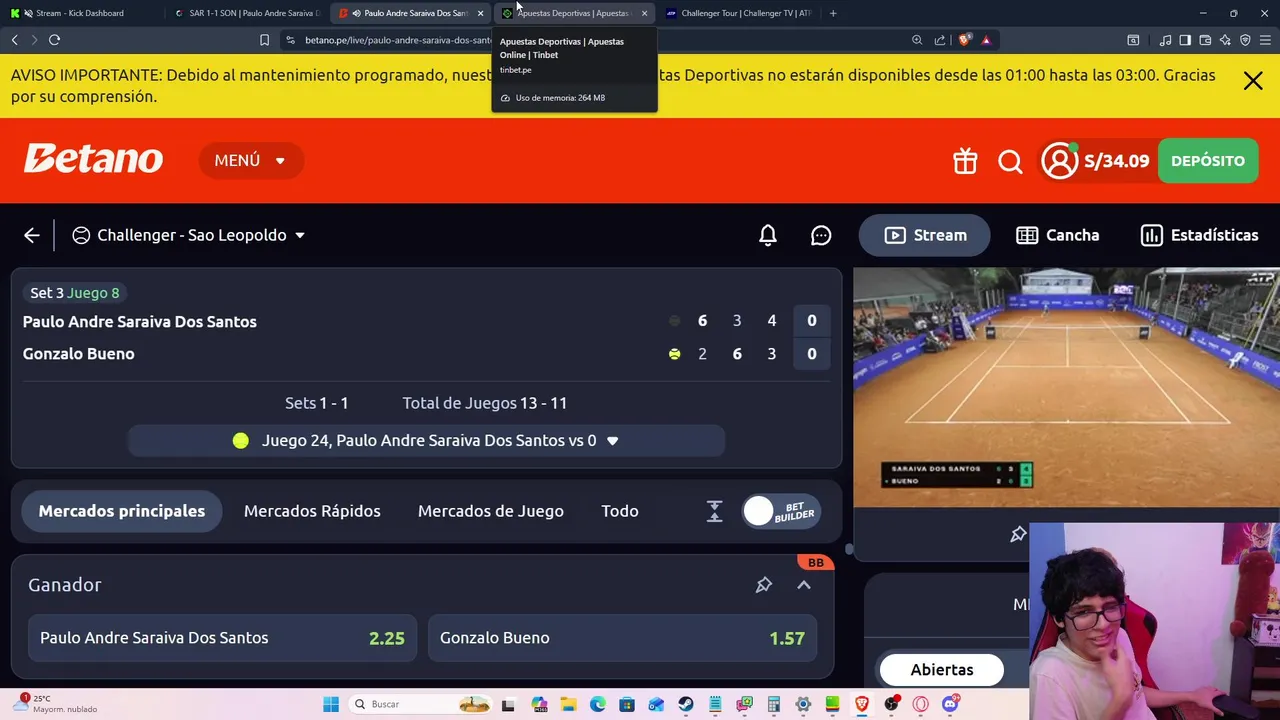Switch to the Stream view
The height and width of the screenshot is (720, 1280).
pos(924,235)
